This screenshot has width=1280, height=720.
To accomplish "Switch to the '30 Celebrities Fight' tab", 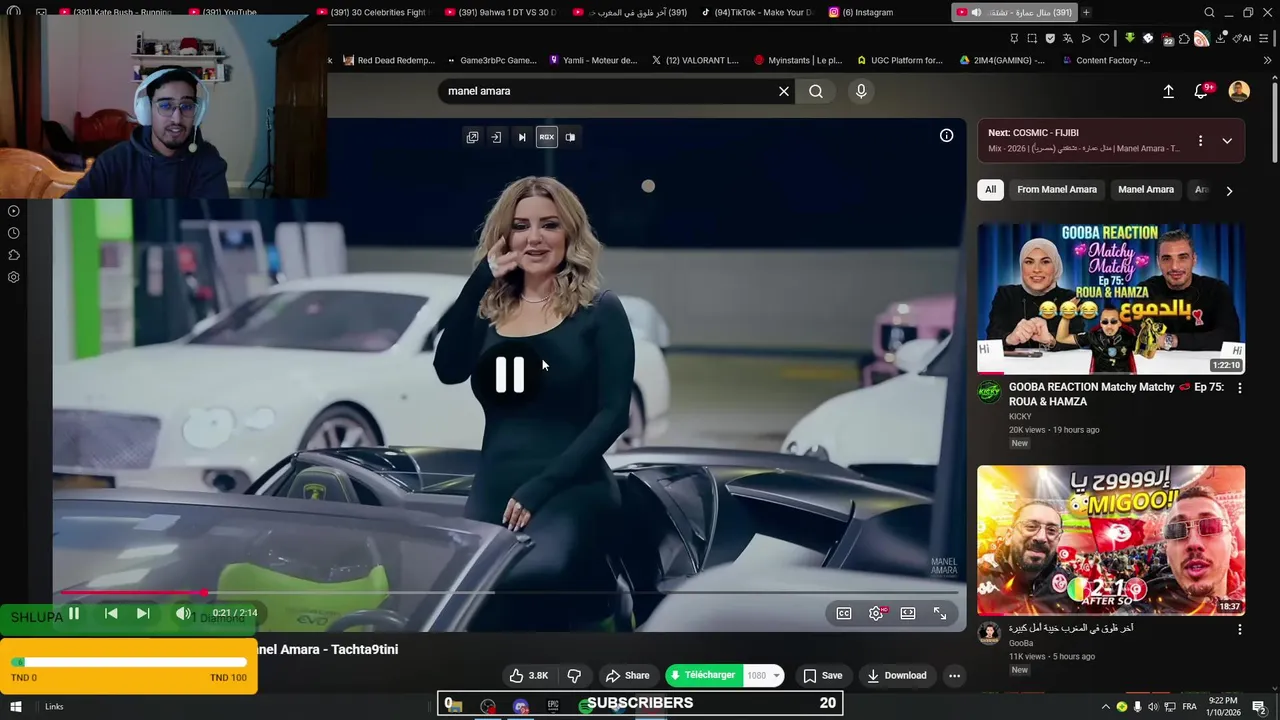I will (370, 12).
